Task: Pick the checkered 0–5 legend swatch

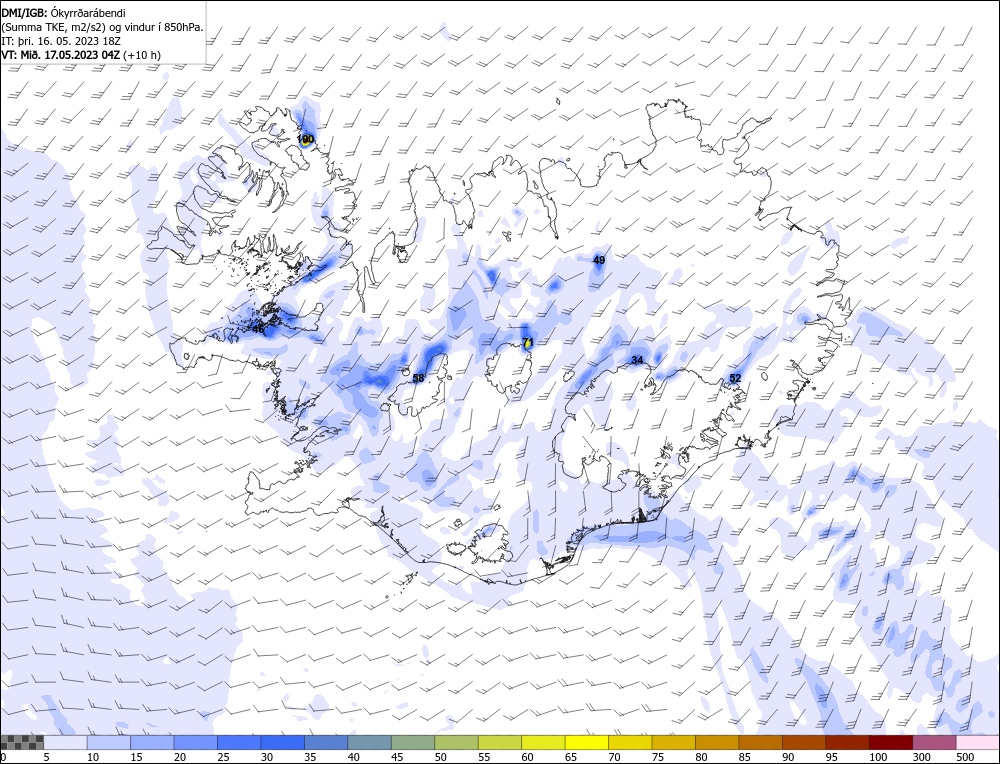Action: pyautogui.click(x=22, y=742)
